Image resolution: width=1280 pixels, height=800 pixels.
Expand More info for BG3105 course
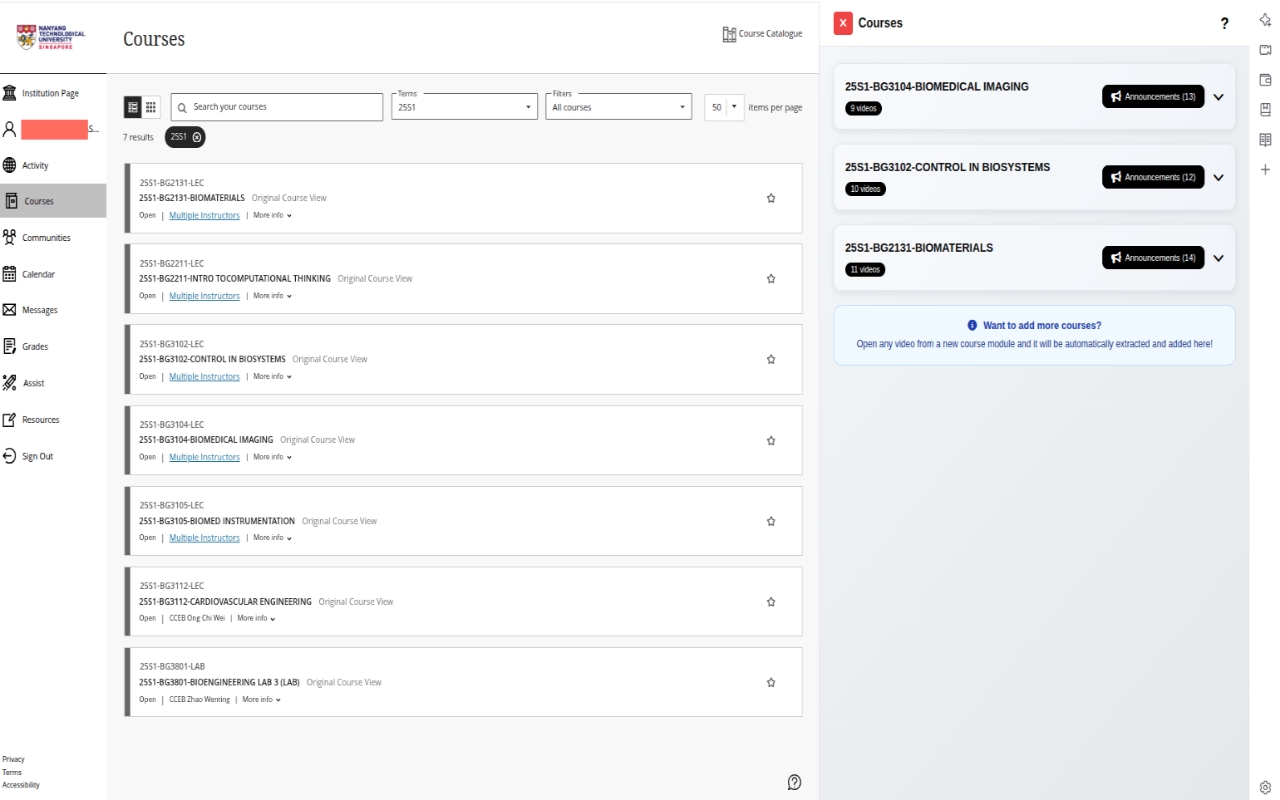point(272,538)
